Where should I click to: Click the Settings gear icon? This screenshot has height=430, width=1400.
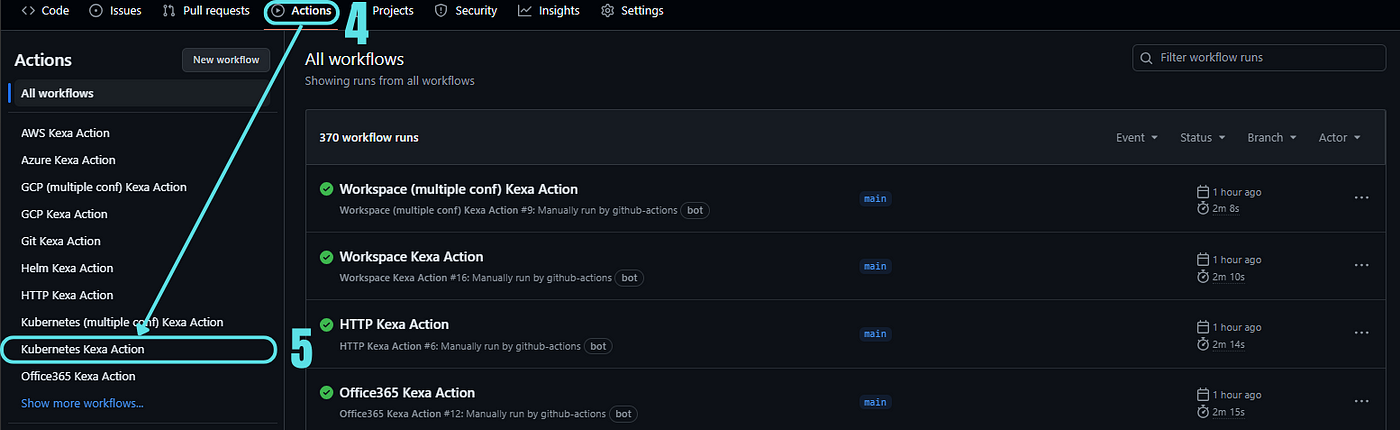tap(607, 10)
